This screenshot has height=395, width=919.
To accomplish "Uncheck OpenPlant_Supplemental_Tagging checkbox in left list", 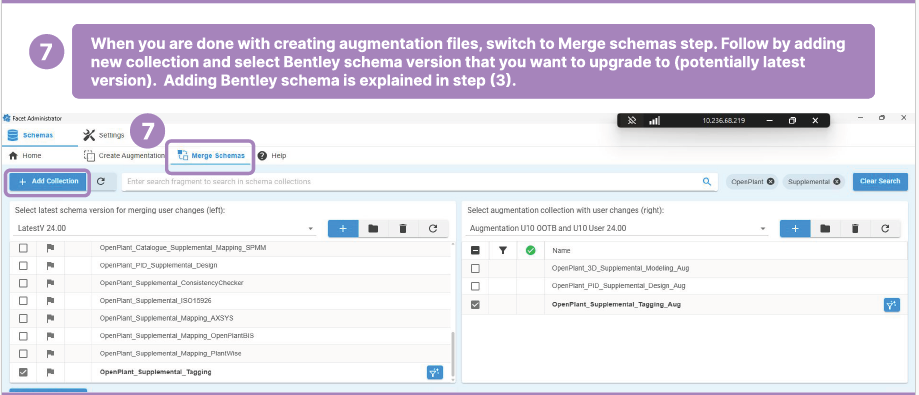I will tap(23, 372).
